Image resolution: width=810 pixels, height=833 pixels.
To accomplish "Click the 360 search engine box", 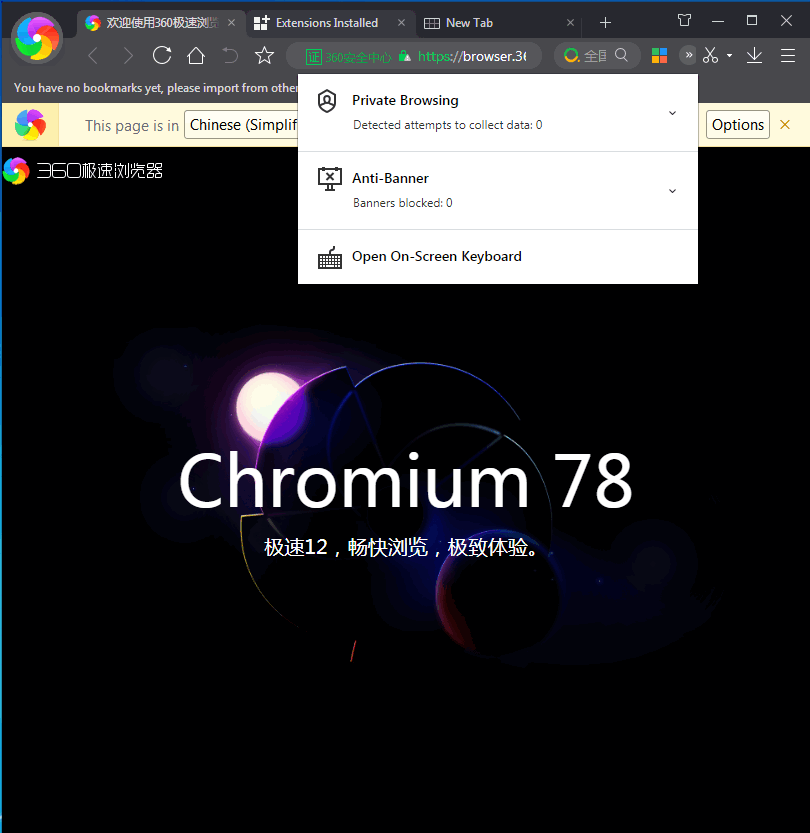I will coord(596,55).
